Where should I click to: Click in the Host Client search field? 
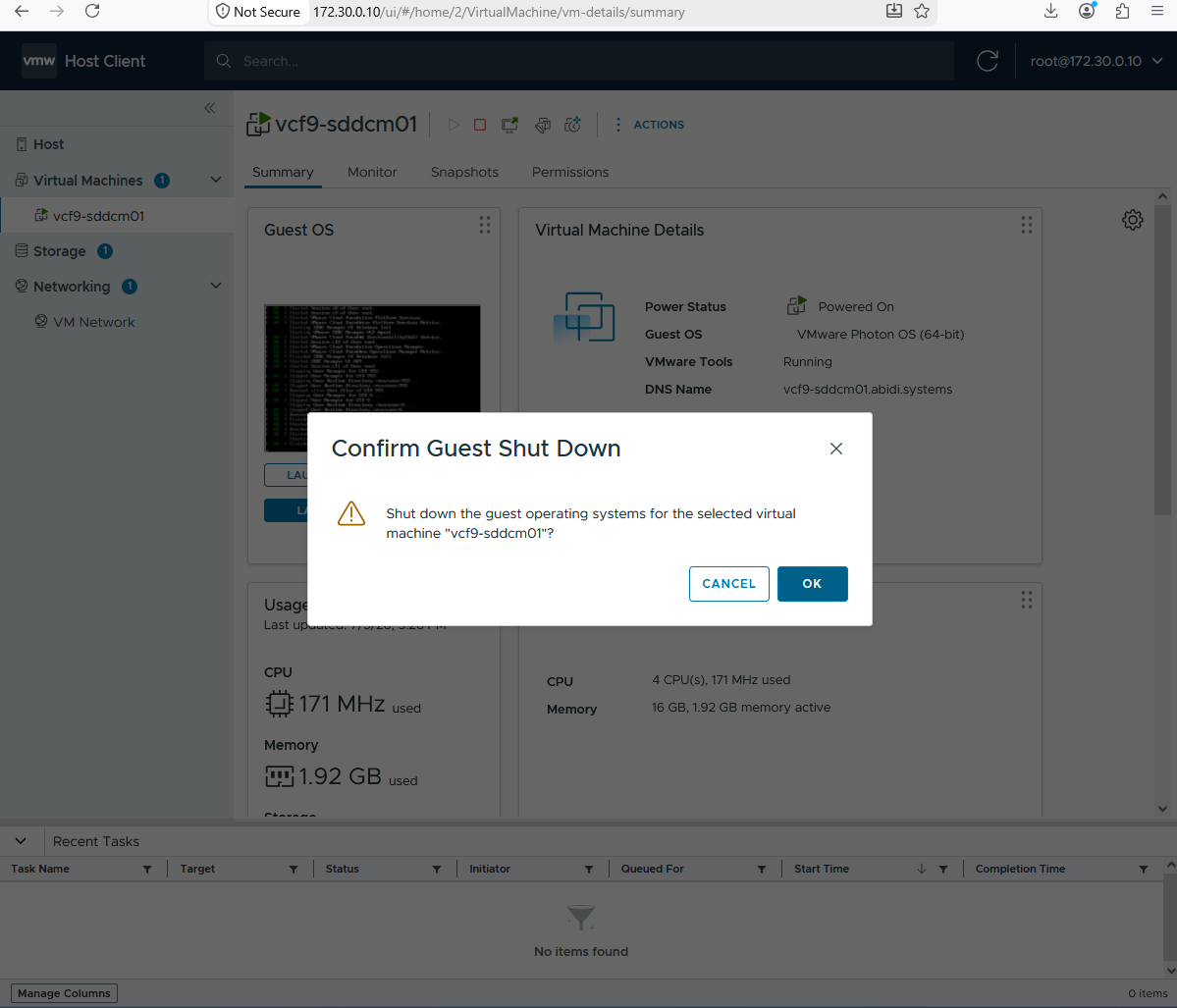click(x=579, y=62)
